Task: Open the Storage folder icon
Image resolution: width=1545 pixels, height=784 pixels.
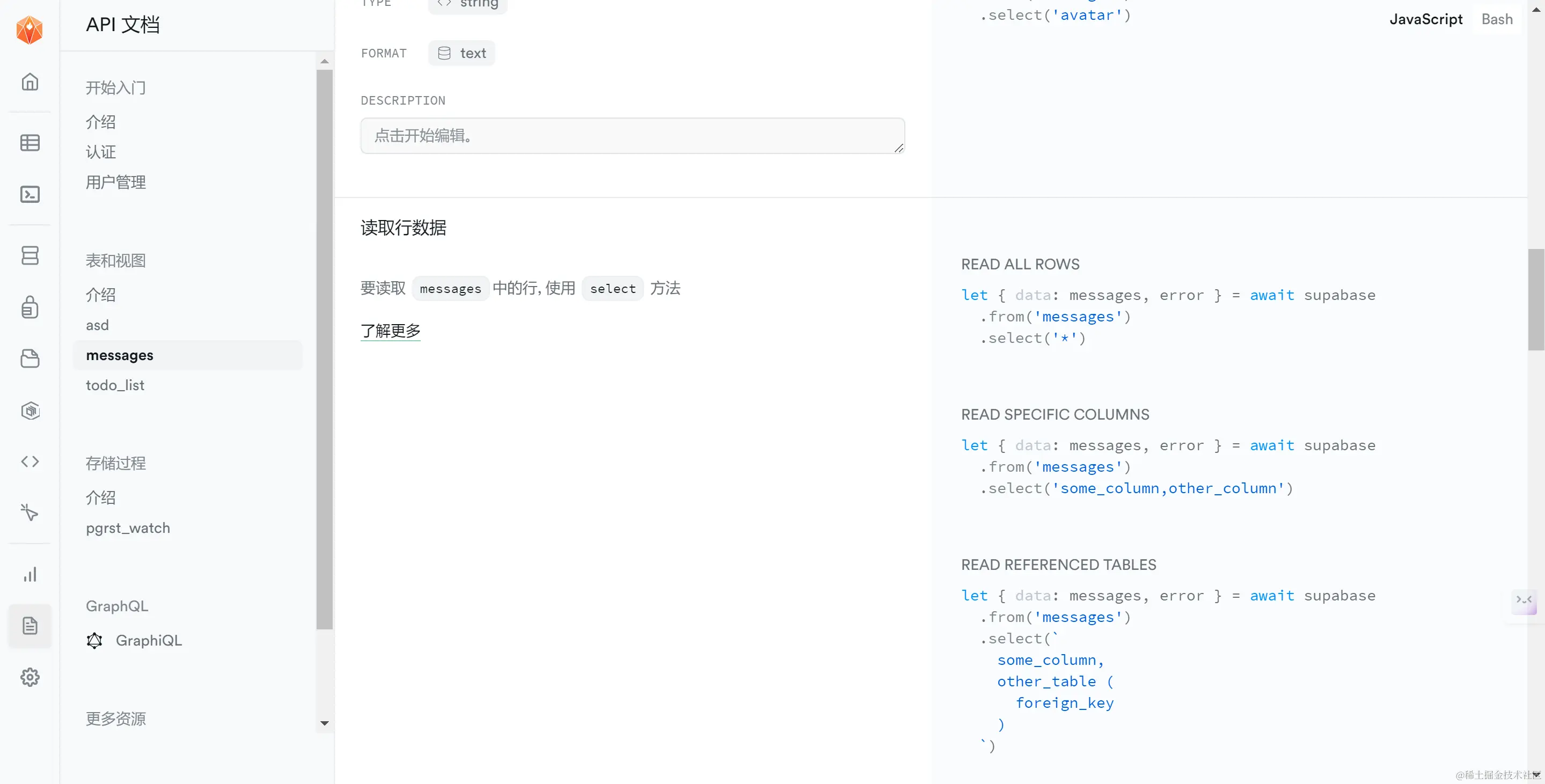Action: coord(30,358)
